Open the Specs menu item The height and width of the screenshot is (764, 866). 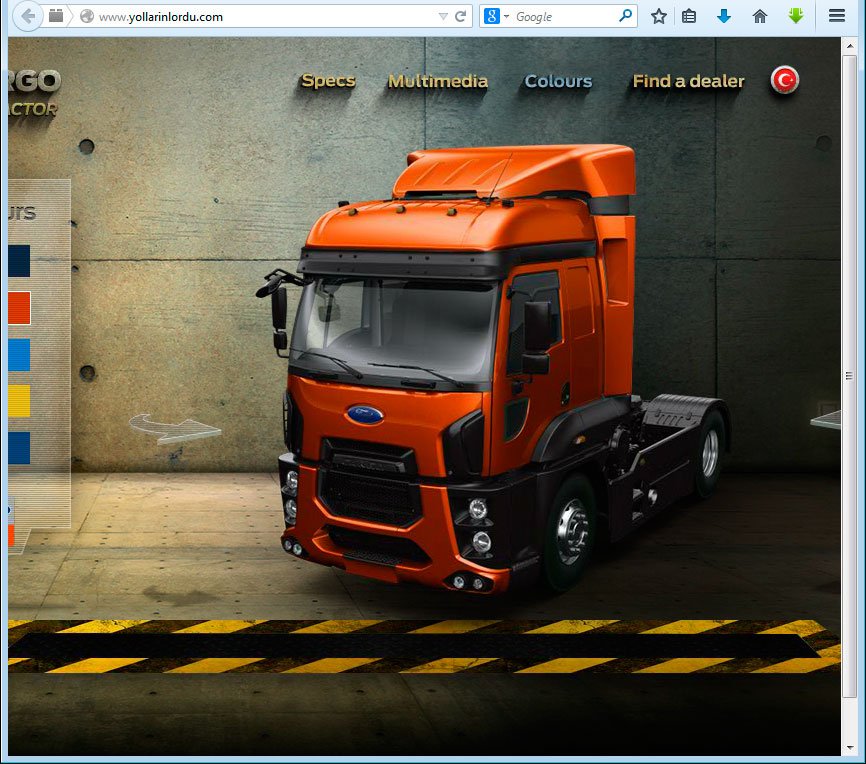[328, 81]
